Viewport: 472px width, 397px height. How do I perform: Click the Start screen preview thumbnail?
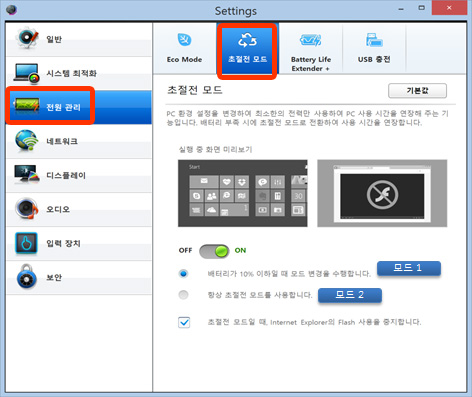point(243,193)
